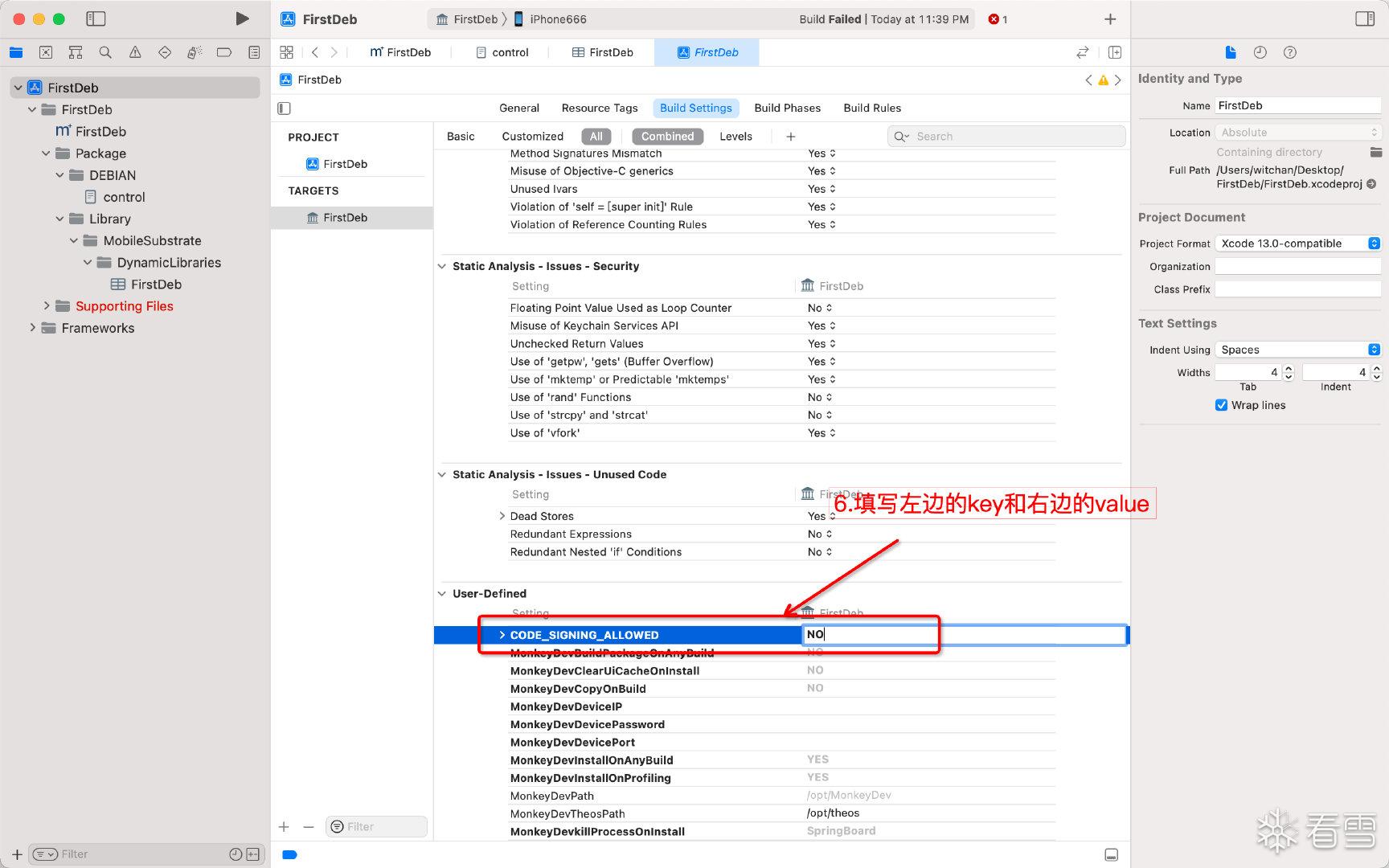
Task: Expand the Dead Stores setting
Action: (x=502, y=516)
